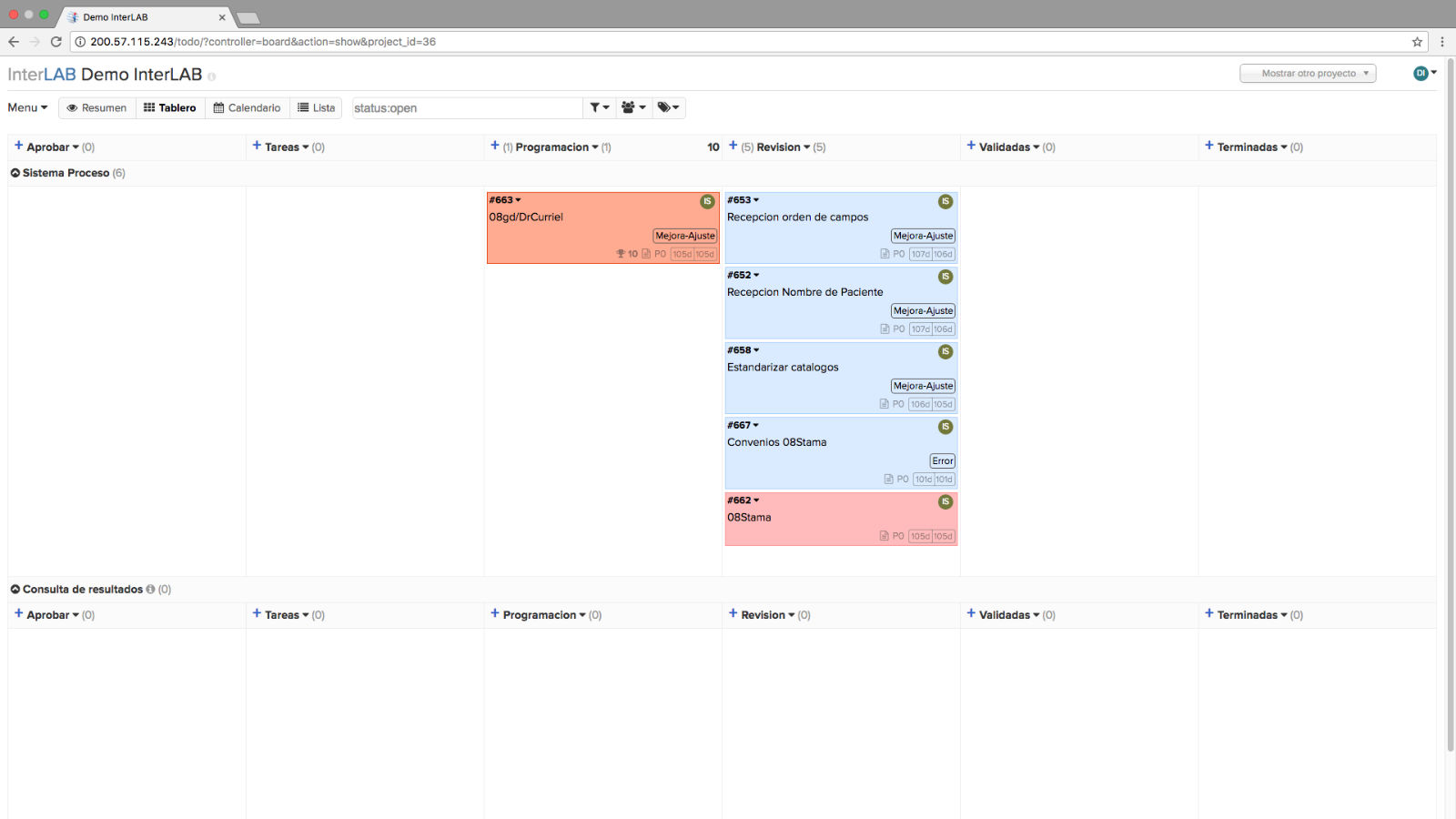Open the Mostrar otro proyecto selector

click(x=1308, y=74)
